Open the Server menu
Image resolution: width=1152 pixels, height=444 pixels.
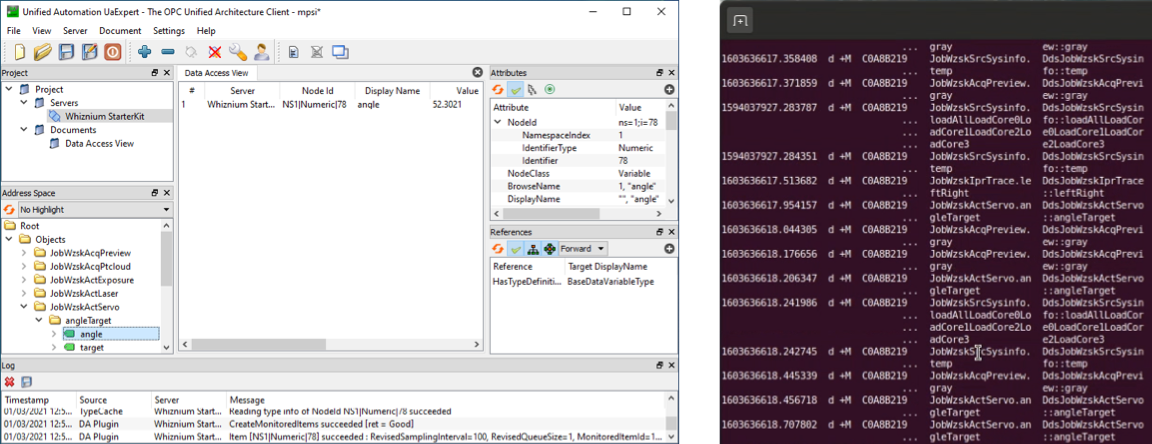coord(75,31)
